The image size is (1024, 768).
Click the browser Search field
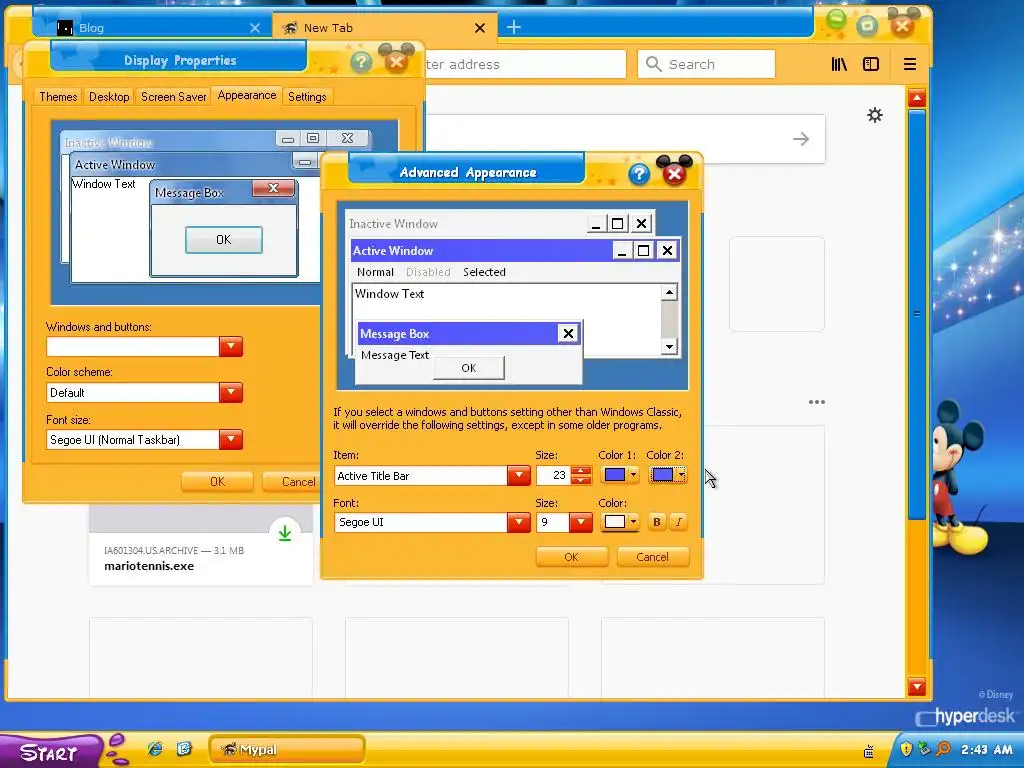point(706,64)
